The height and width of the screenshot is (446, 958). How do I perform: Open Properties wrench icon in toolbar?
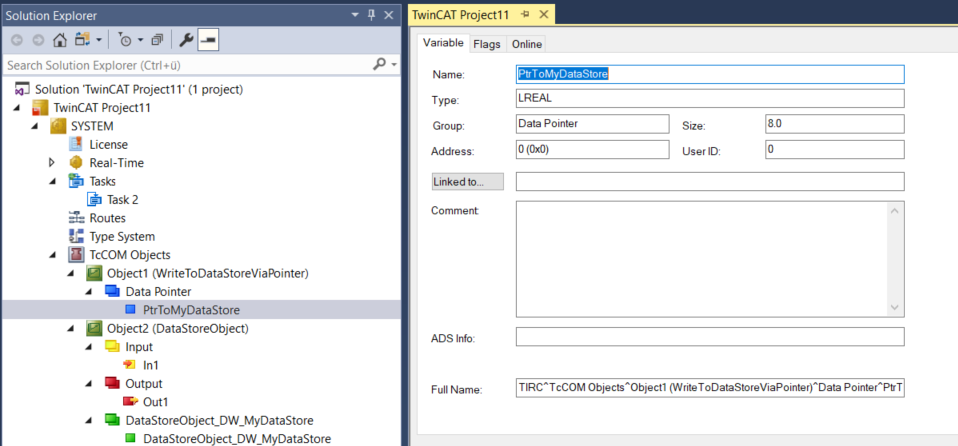186,40
